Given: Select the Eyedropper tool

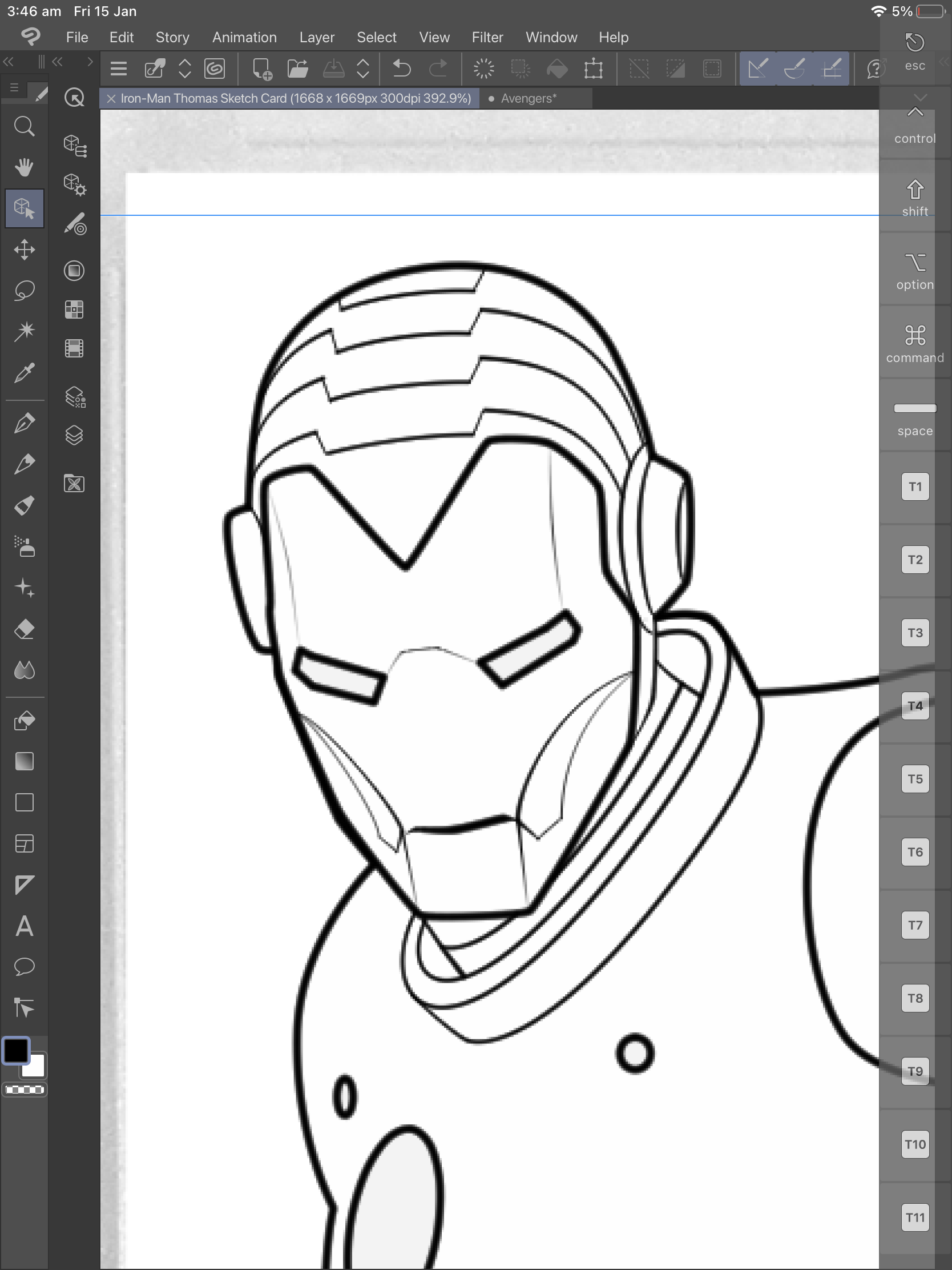Looking at the screenshot, I should pos(24,373).
